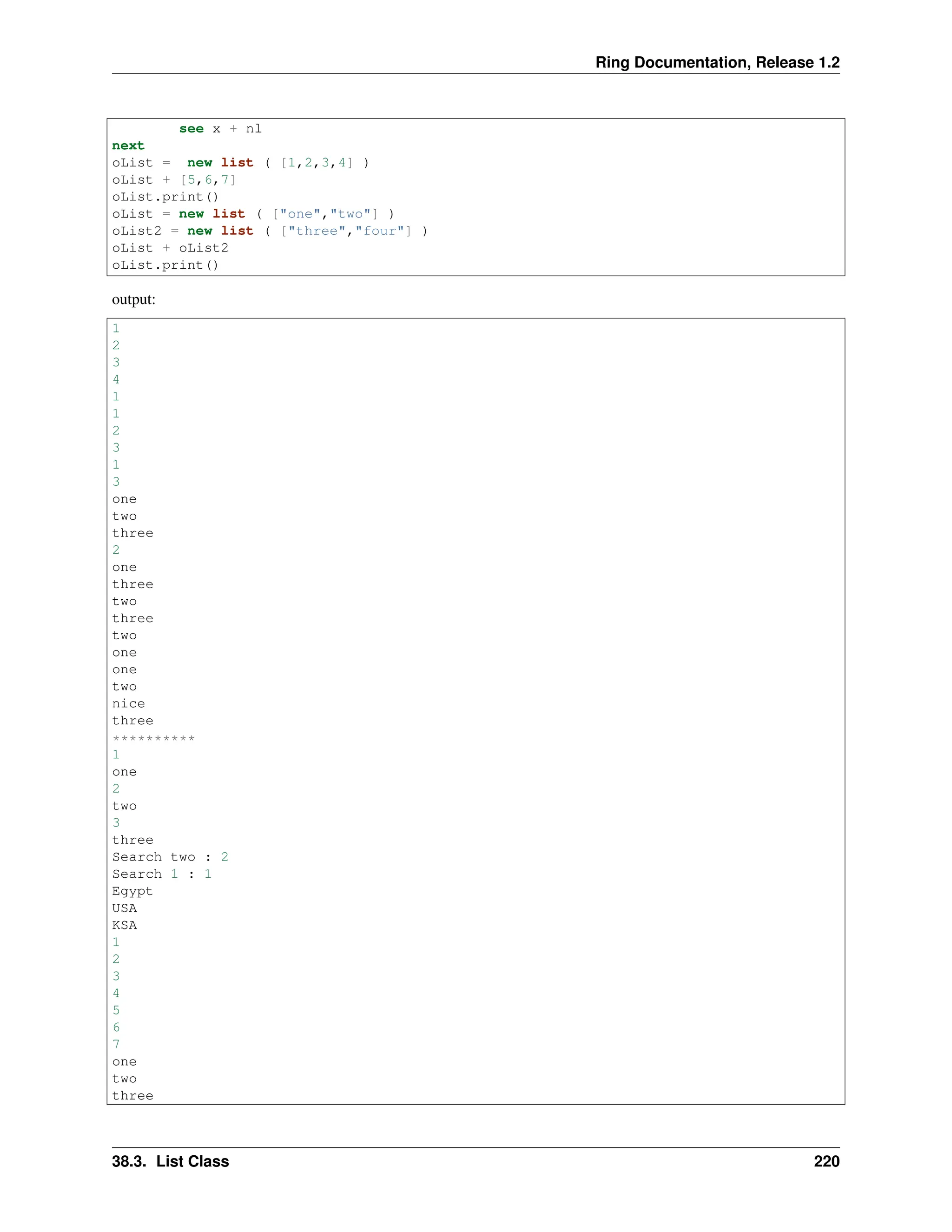Click the green 'next' keyword

click(128, 146)
